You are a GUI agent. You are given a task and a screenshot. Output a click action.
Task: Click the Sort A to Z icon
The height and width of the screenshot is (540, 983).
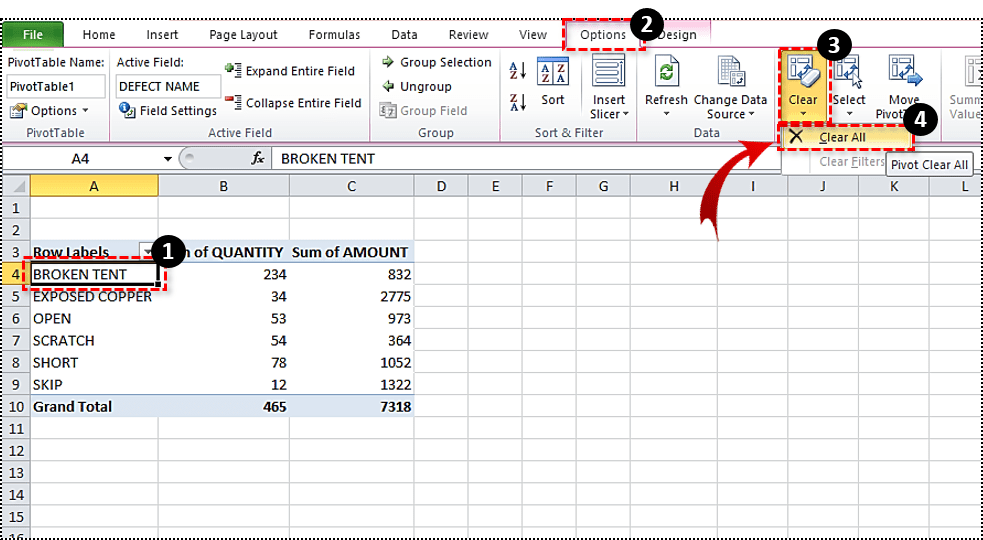pos(518,71)
